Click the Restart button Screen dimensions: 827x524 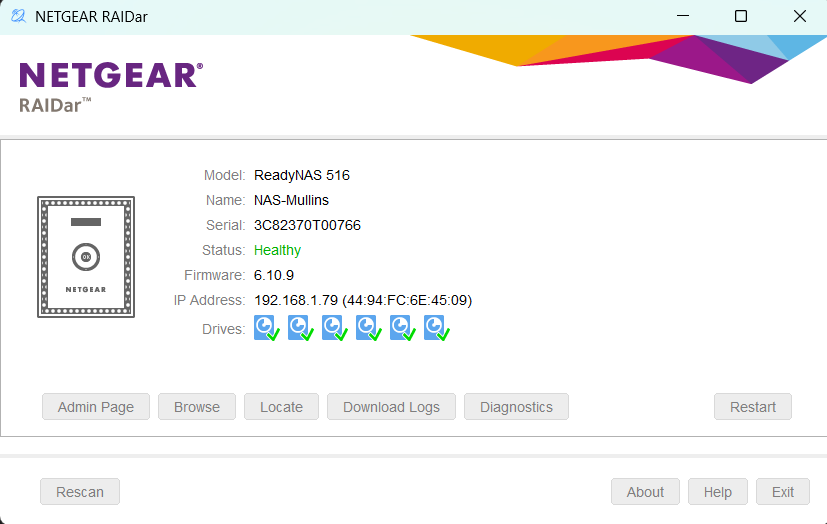753,406
